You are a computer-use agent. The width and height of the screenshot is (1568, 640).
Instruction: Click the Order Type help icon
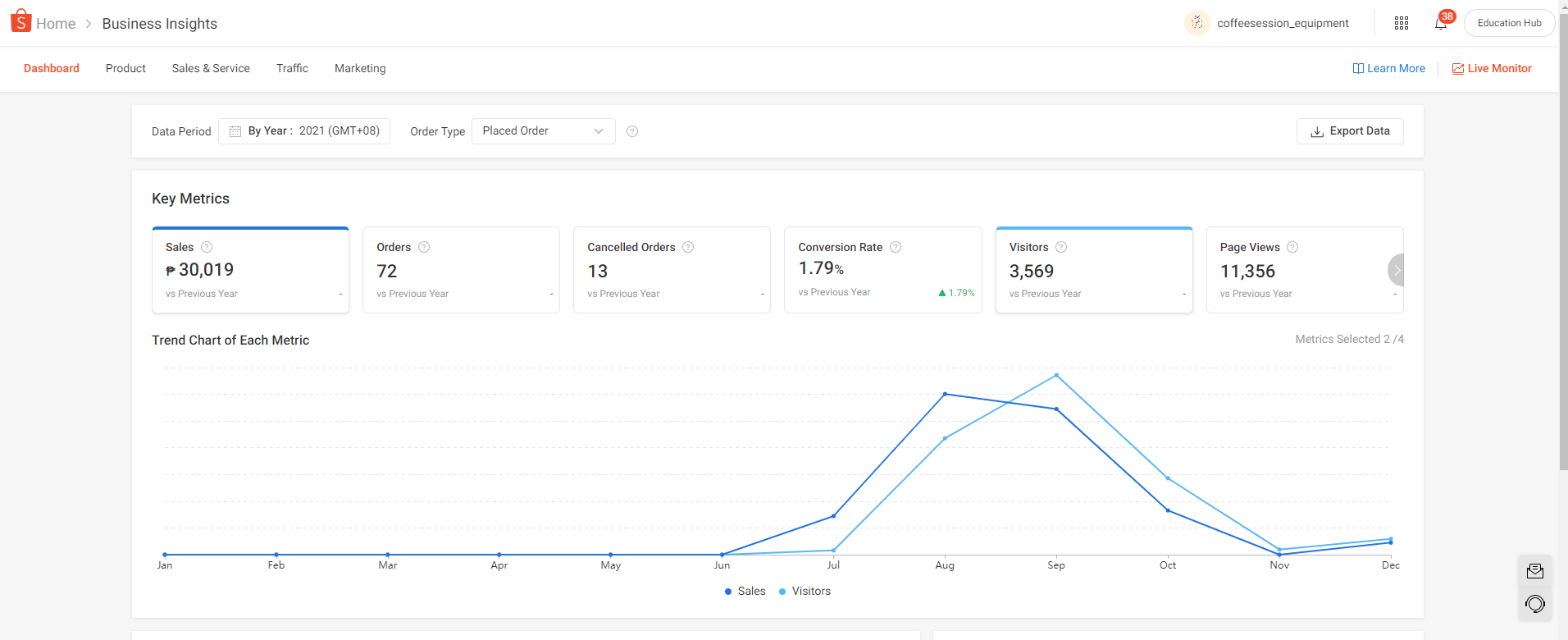click(632, 131)
